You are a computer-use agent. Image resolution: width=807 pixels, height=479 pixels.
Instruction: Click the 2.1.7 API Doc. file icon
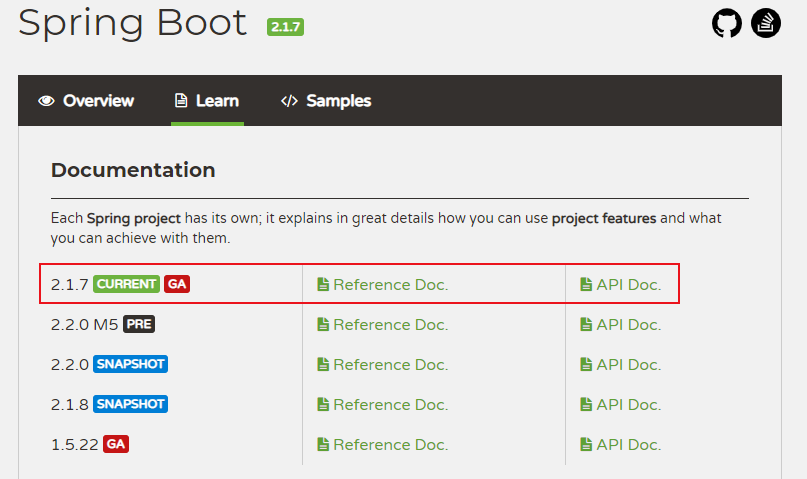586,285
